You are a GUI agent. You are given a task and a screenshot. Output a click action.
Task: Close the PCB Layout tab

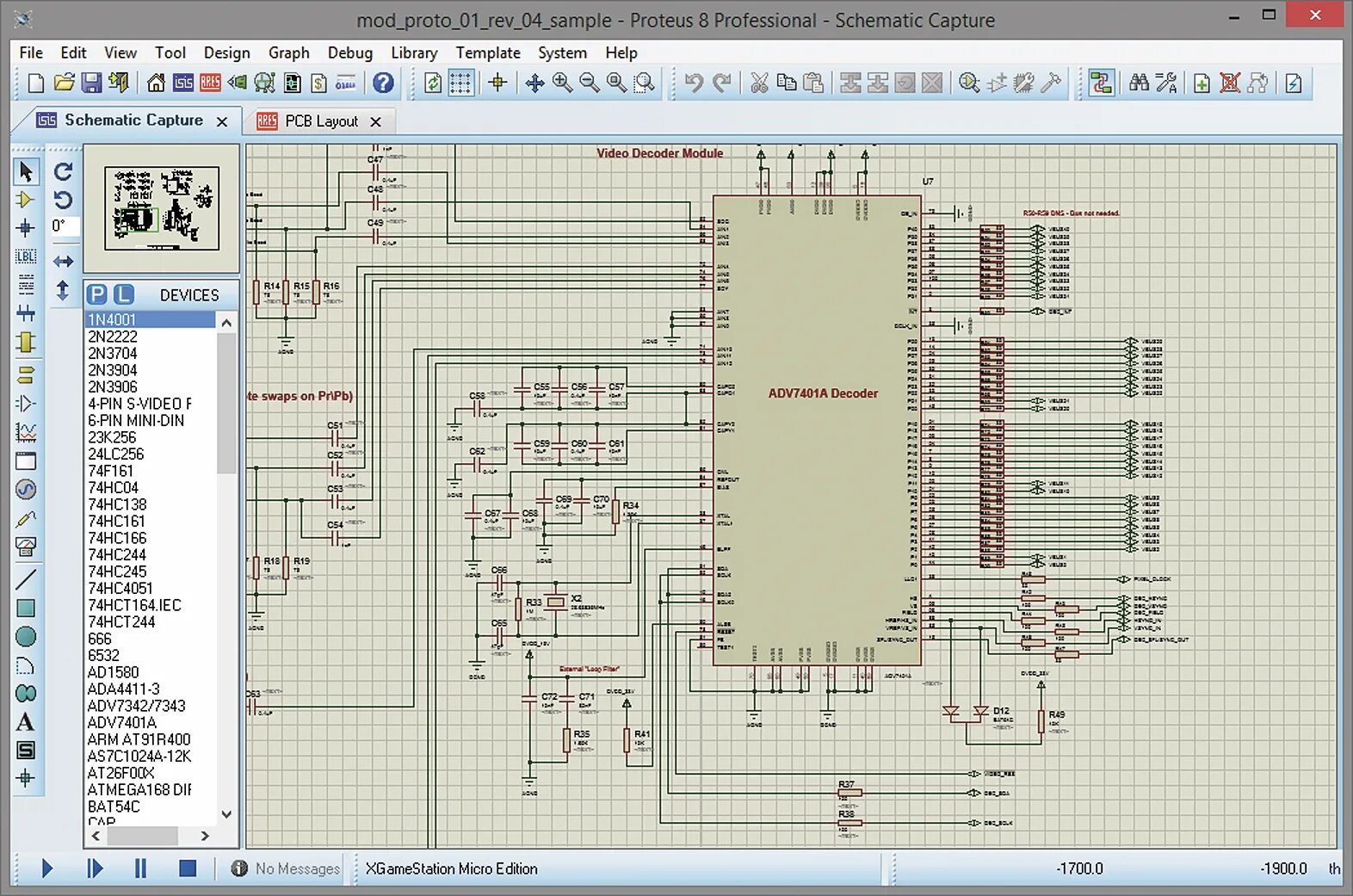[375, 121]
